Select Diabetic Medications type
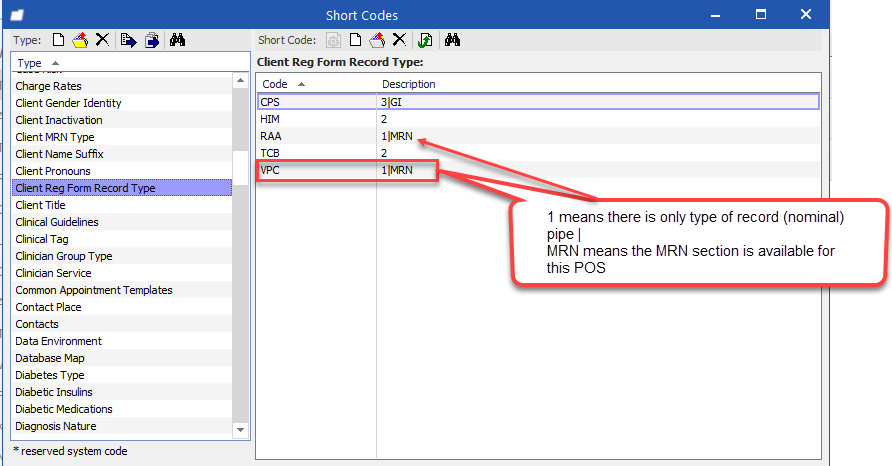 pyautogui.click(x=122, y=409)
